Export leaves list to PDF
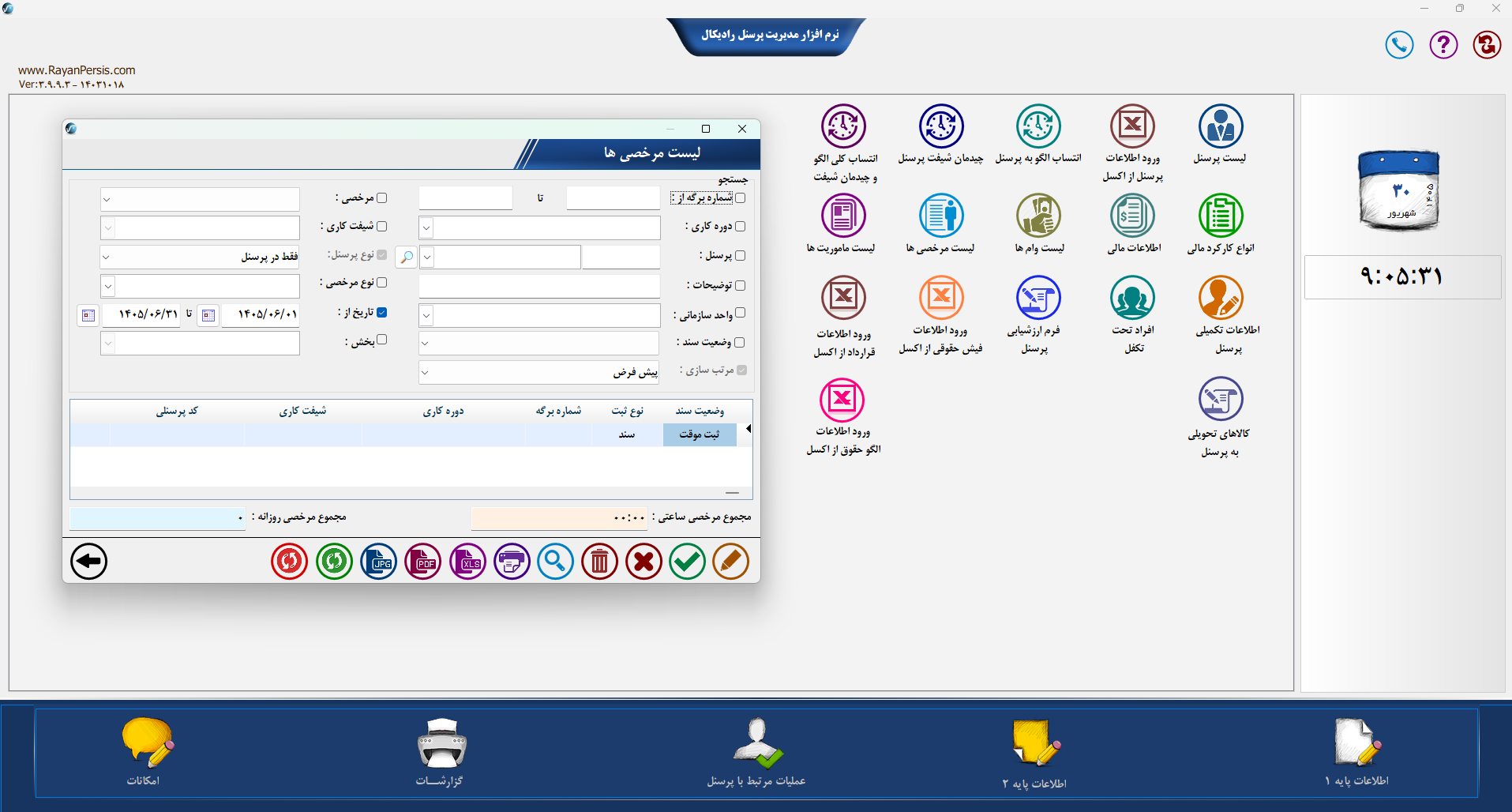Screen dimensions: 1512x812 [423, 562]
